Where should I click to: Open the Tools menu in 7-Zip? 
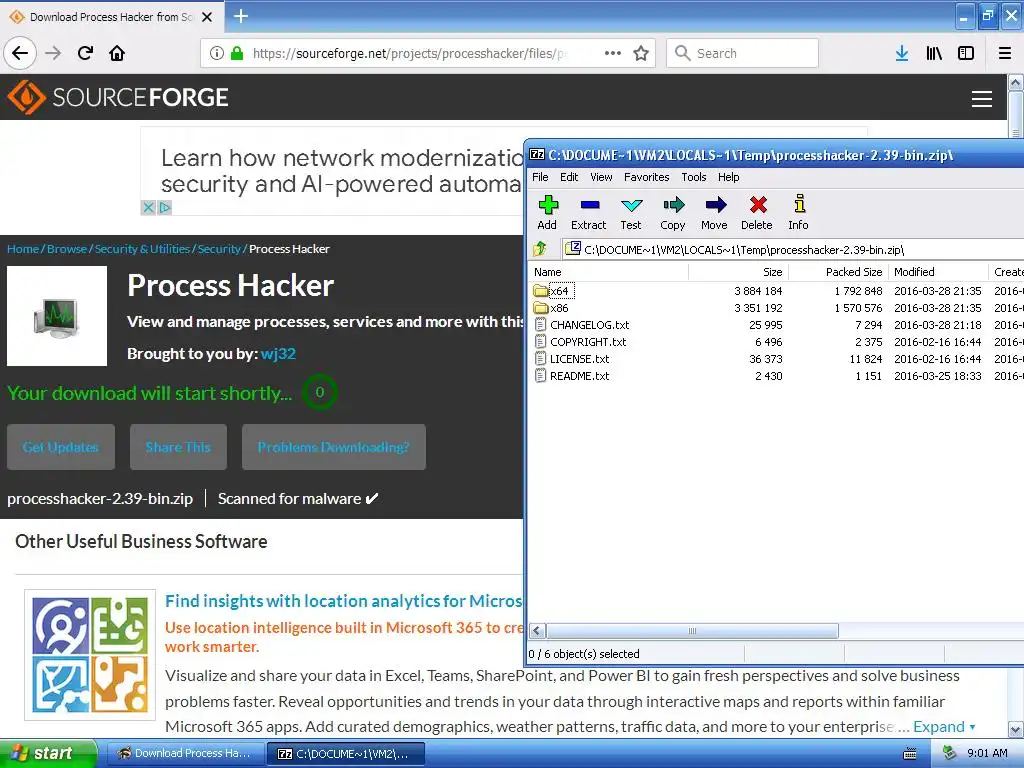(694, 177)
